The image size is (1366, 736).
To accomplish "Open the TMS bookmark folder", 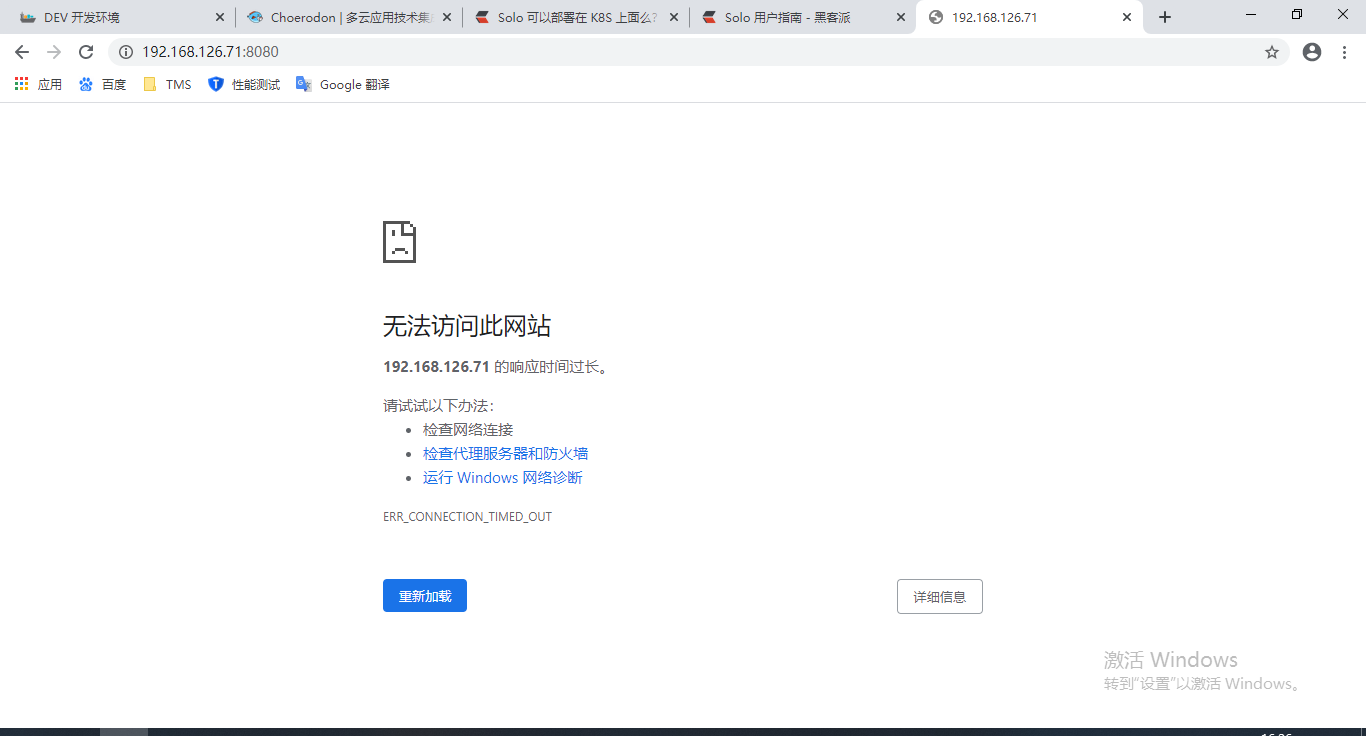I will (x=167, y=85).
